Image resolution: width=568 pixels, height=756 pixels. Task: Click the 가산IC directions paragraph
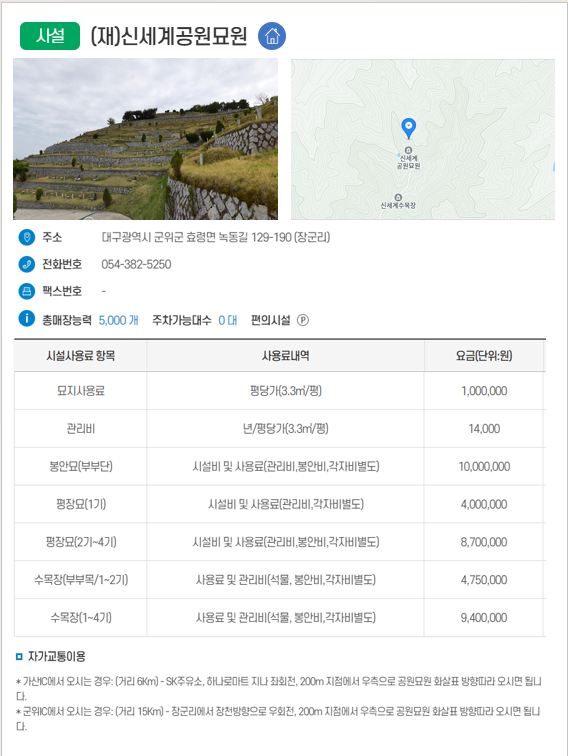click(279, 688)
